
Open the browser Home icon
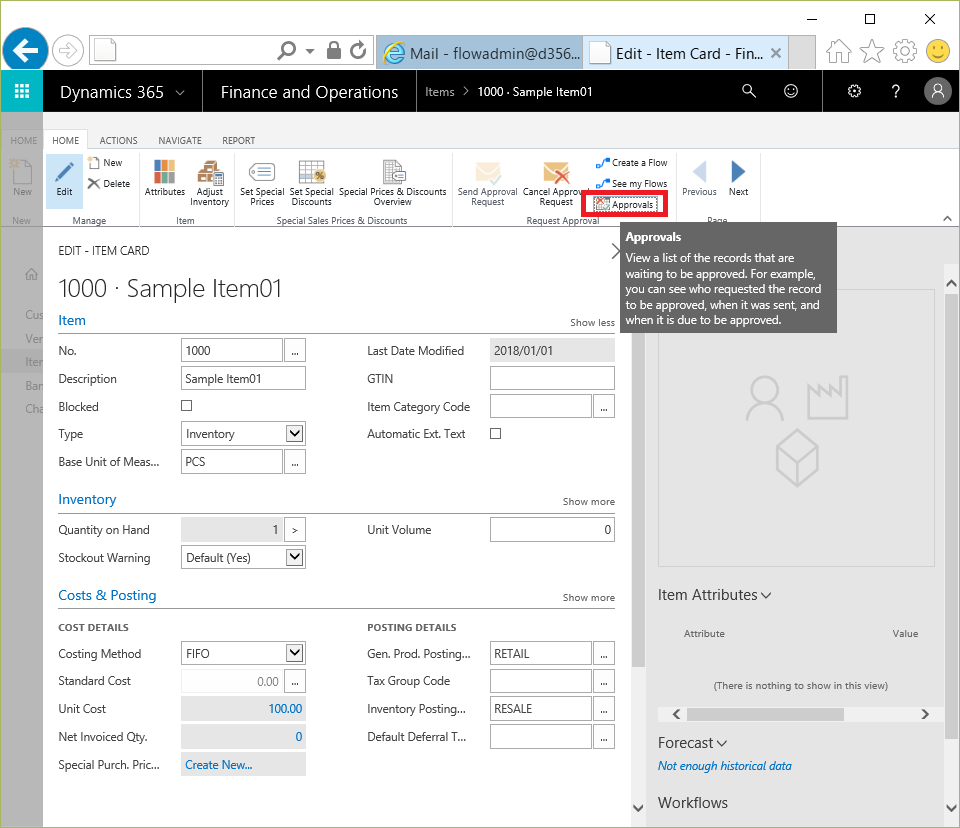838,51
